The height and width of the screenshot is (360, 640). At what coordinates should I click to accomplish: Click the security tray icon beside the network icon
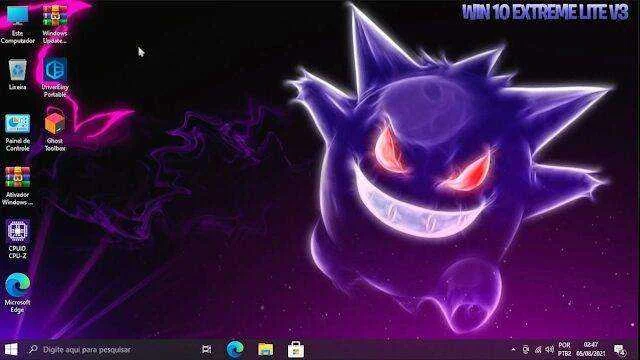(526, 350)
